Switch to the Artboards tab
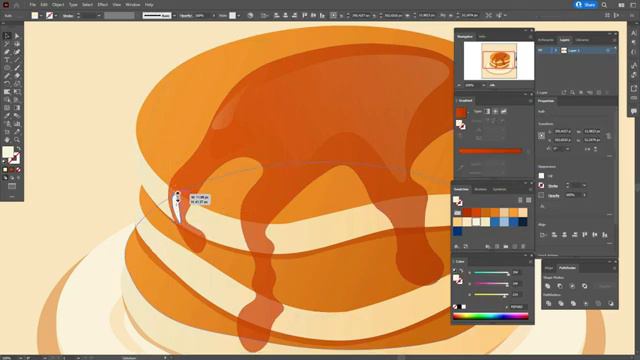This screenshot has height=360, width=640. coord(546,40)
